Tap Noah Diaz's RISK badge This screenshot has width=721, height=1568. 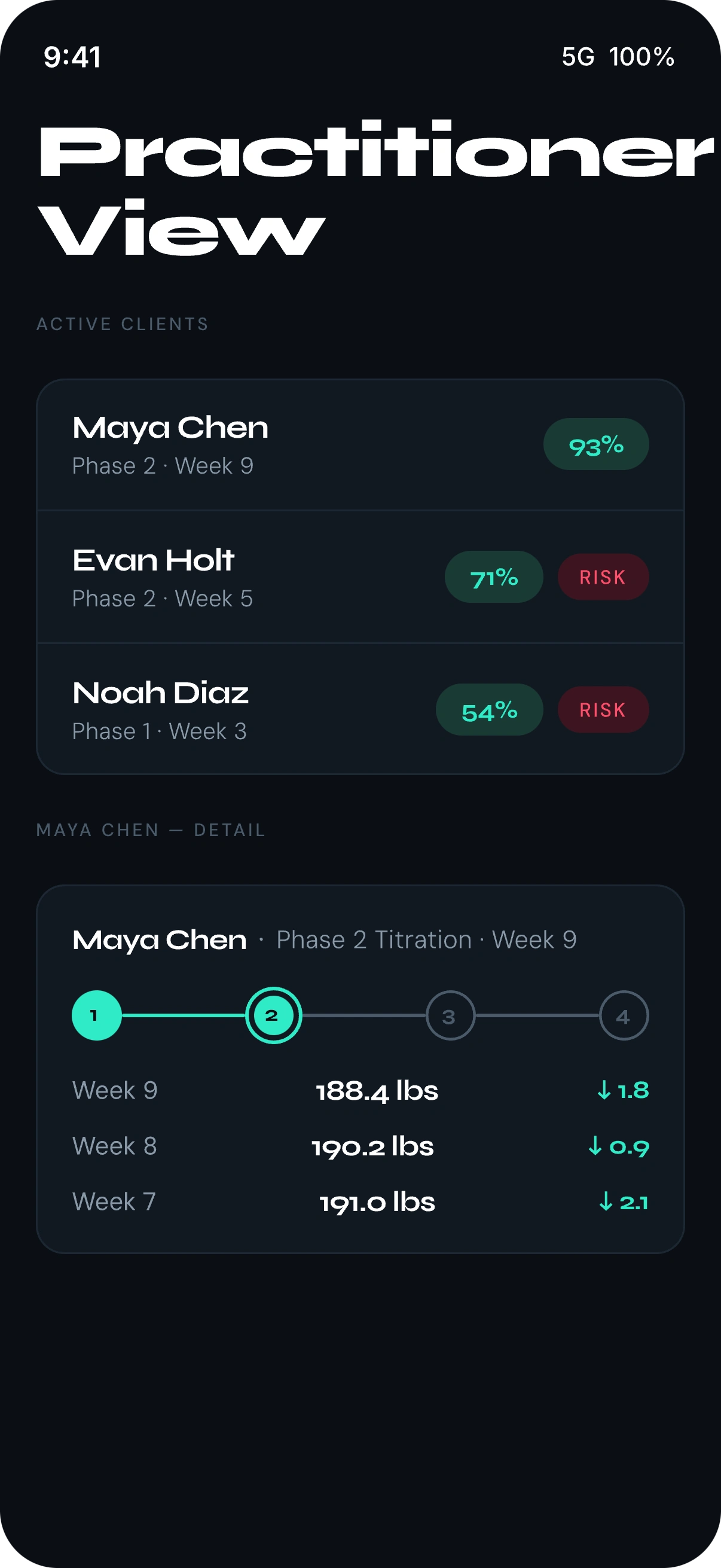[603, 710]
